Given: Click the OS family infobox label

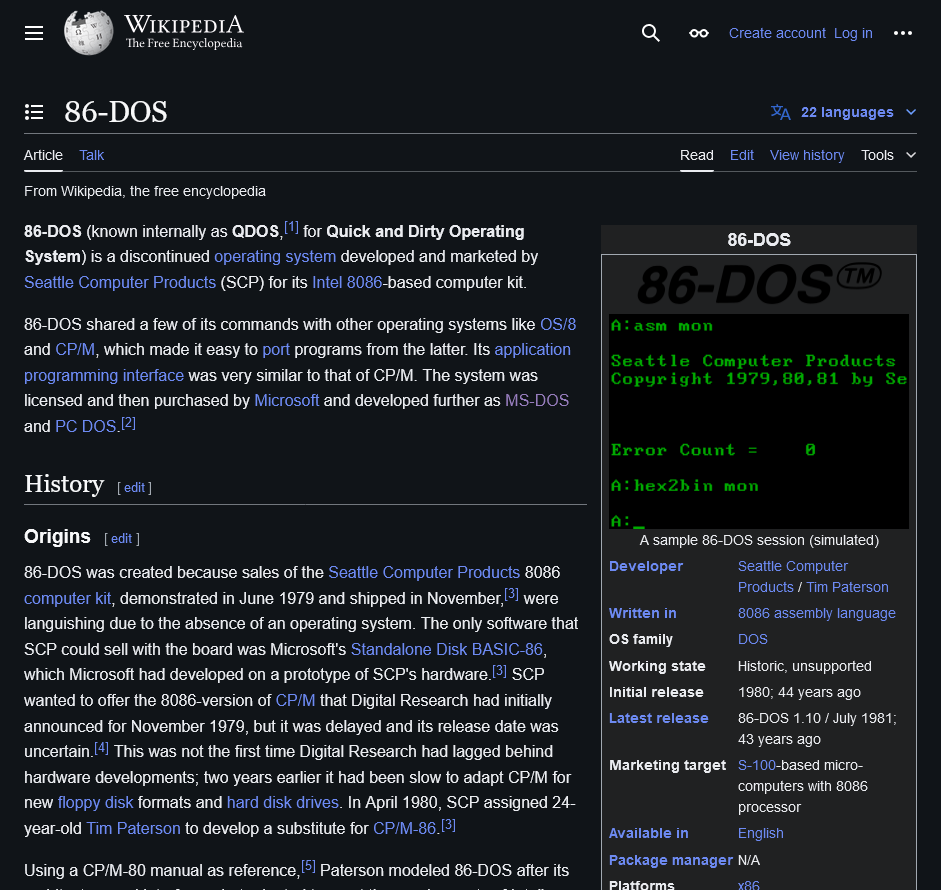Looking at the screenshot, I should [640, 640].
